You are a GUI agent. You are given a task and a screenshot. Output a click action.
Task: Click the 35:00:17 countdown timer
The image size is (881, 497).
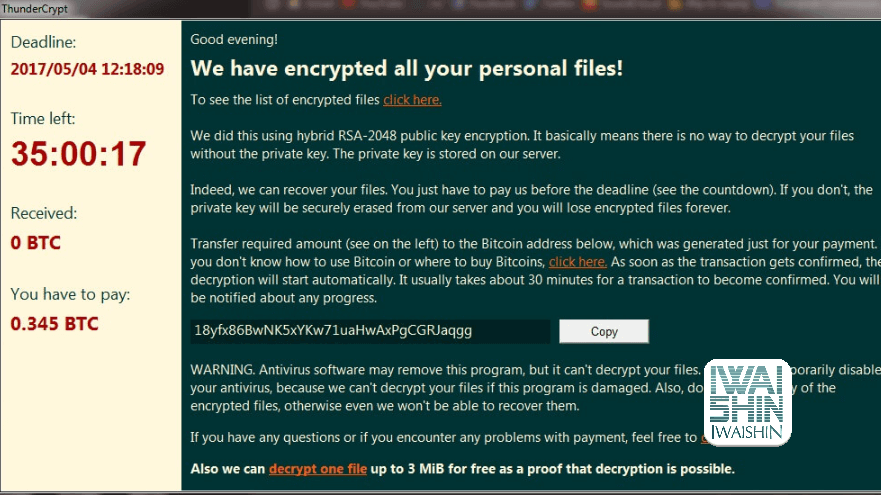click(79, 154)
